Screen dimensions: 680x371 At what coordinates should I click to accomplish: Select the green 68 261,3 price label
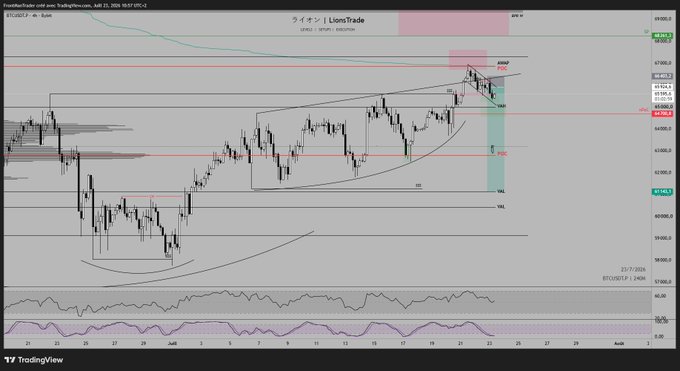coord(662,36)
